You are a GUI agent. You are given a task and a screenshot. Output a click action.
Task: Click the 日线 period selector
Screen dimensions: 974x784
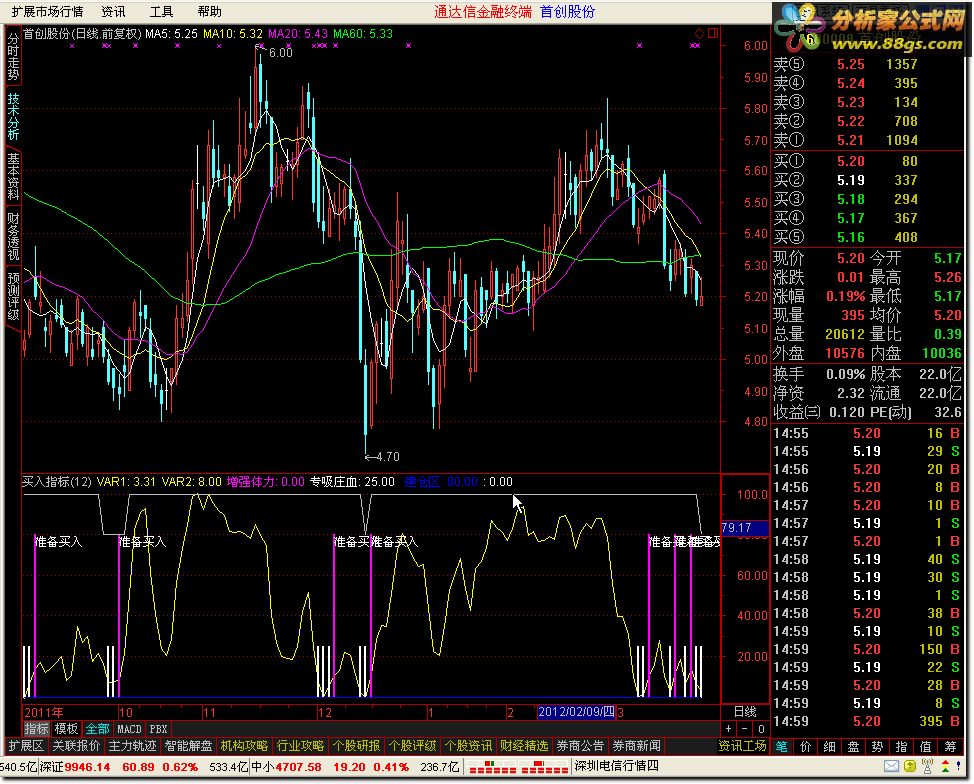click(745, 712)
